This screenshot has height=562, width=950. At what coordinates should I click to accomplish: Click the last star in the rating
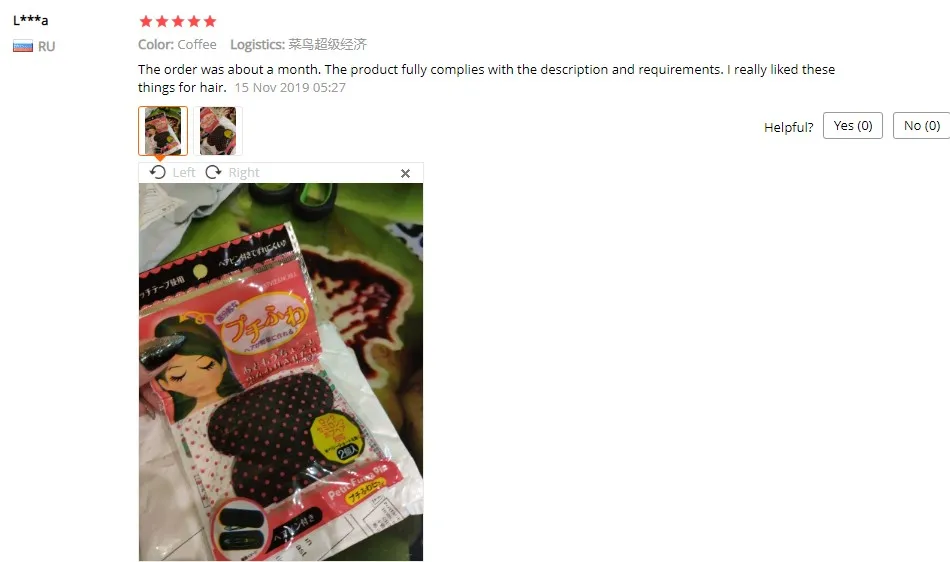point(210,22)
